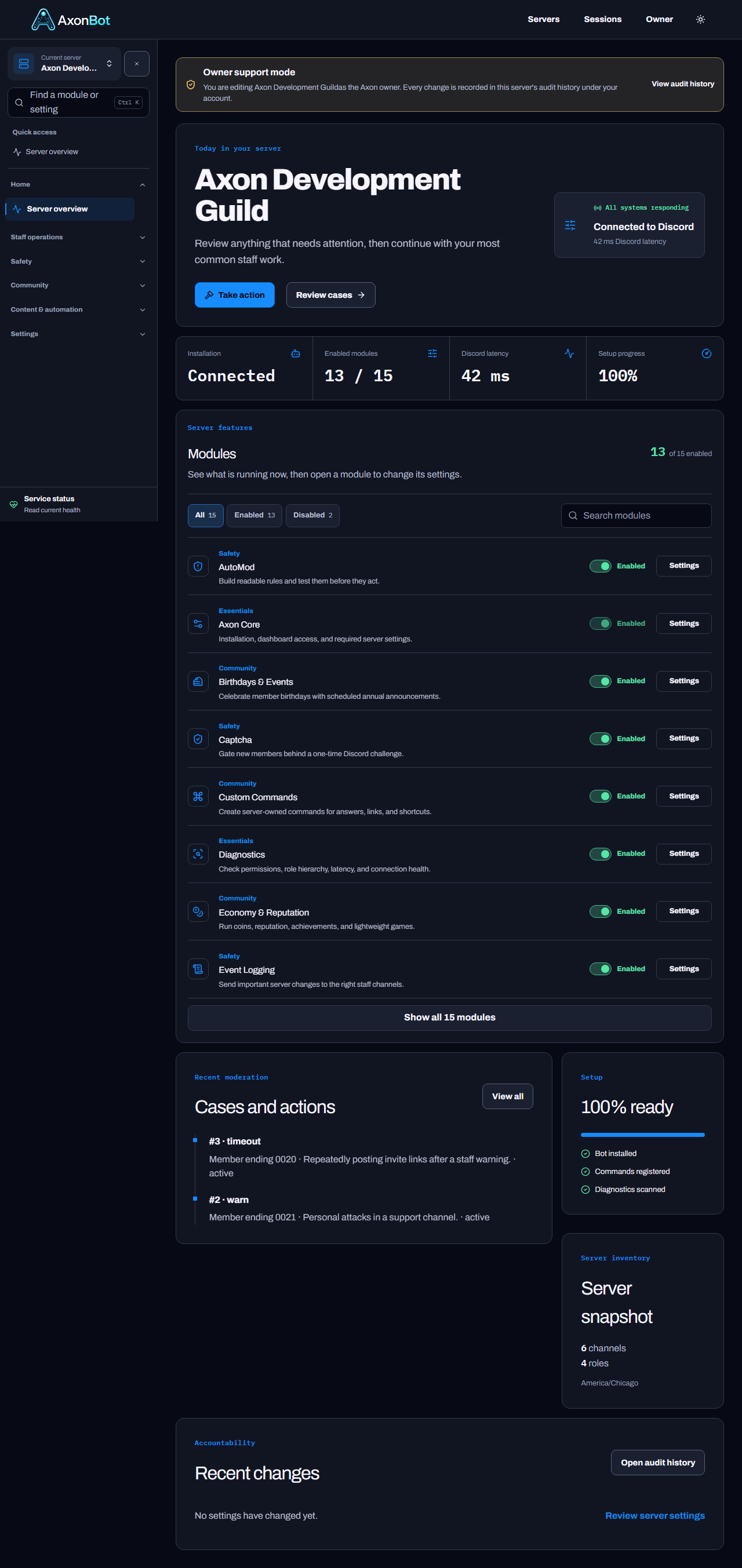This screenshot has height=1568, width=742.
Task: Toggle the Axon Core module switch
Action: tap(600, 623)
